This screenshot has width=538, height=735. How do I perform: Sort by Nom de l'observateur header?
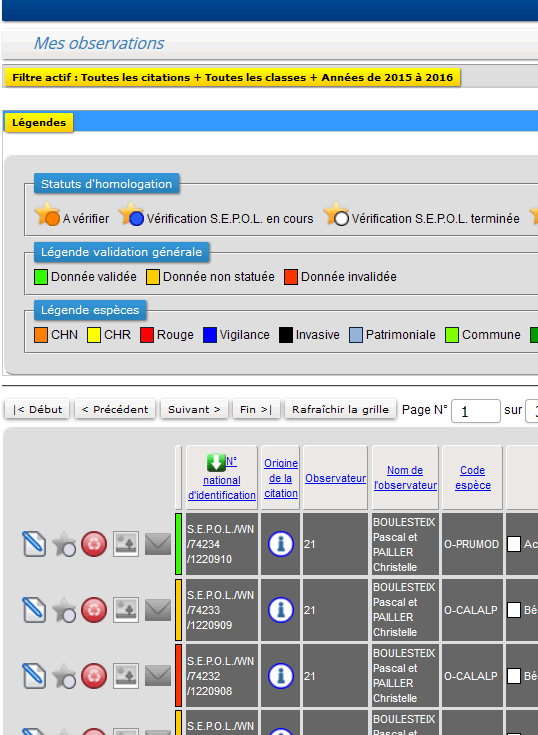pos(405,478)
